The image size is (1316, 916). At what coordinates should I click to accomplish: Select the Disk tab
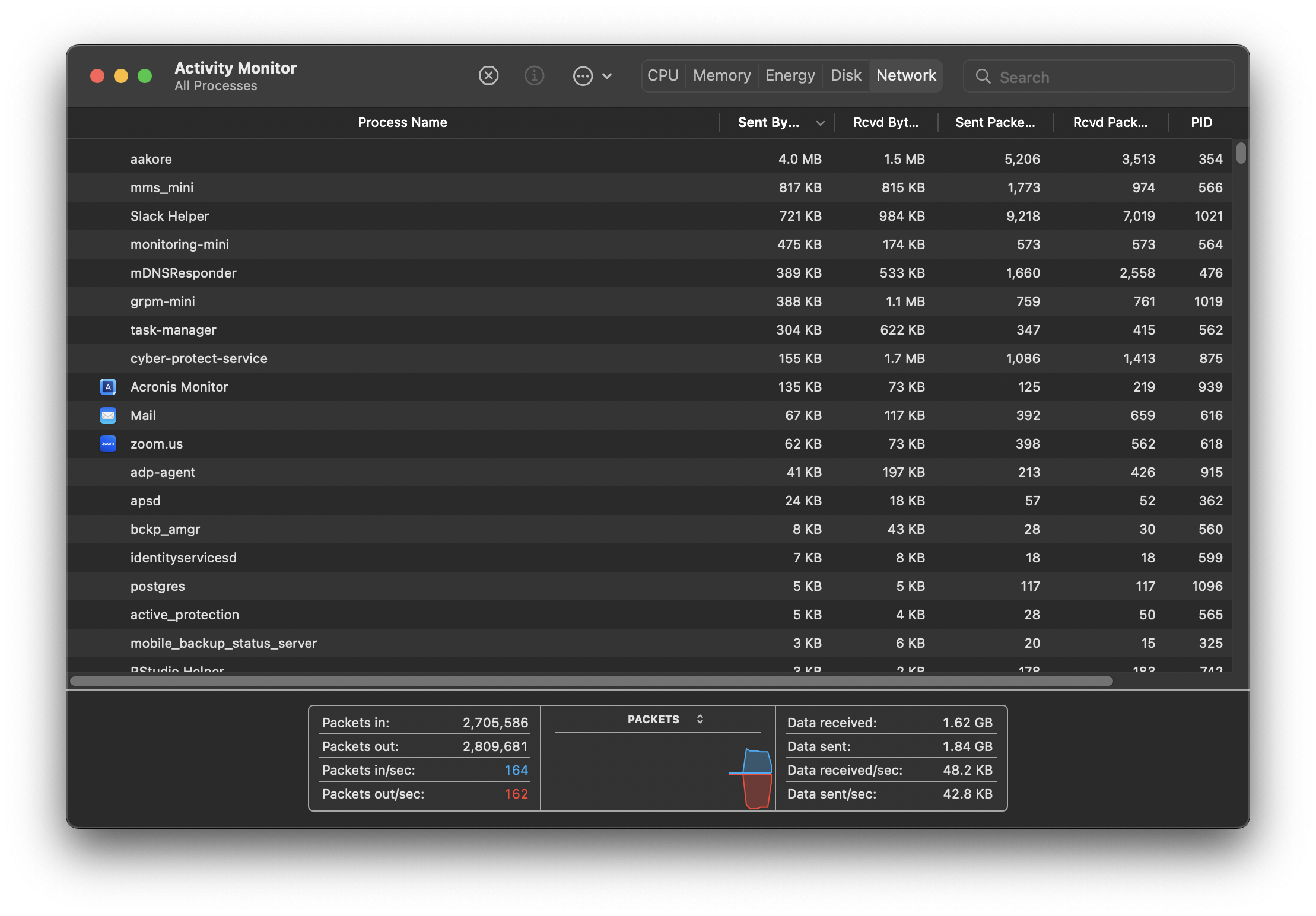tap(845, 75)
